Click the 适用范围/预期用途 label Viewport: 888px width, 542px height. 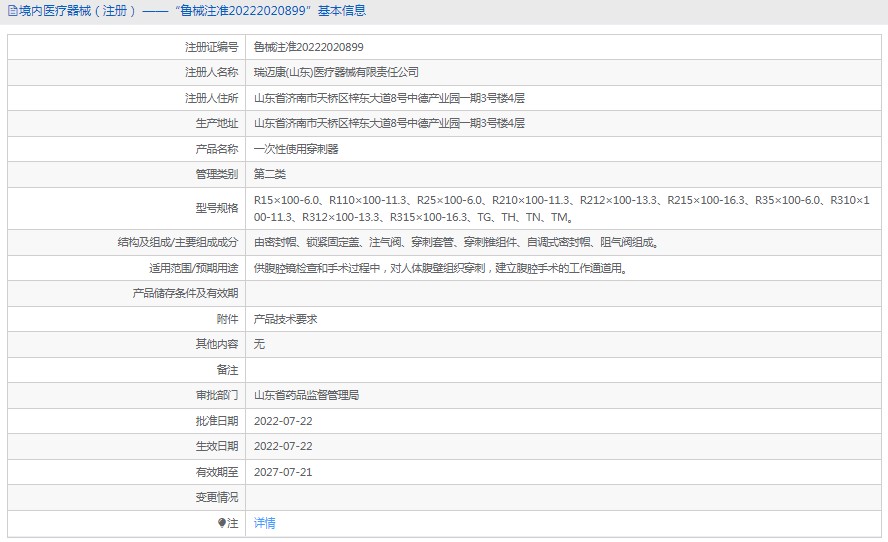pos(194,268)
